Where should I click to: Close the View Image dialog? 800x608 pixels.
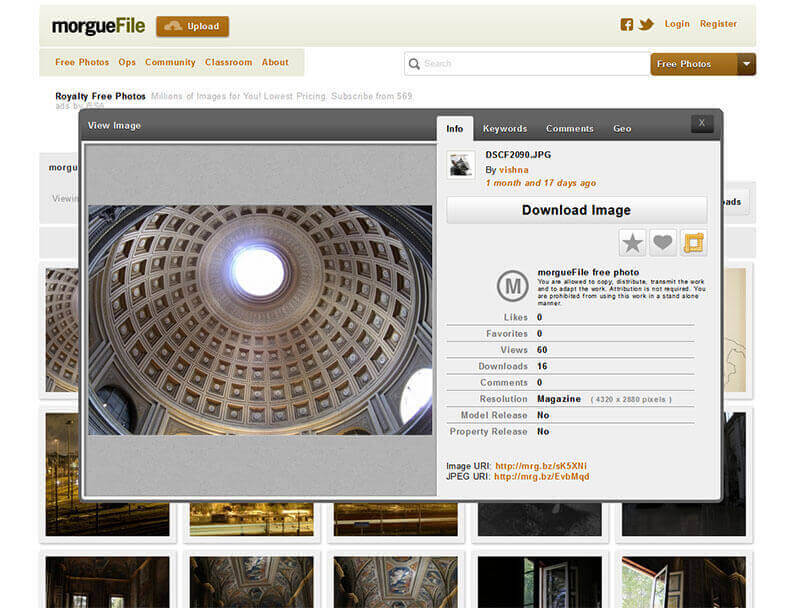tap(702, 123)
